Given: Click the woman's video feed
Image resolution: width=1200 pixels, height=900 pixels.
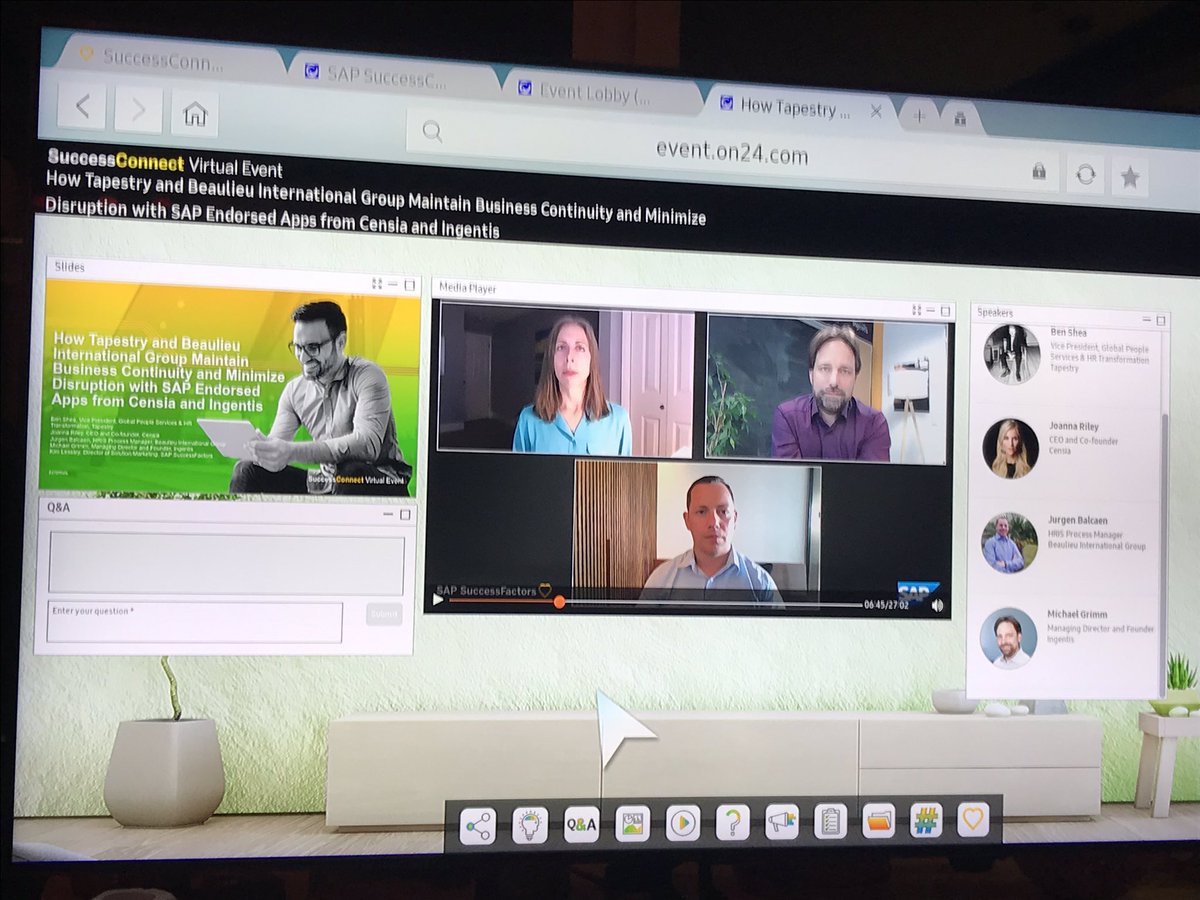Looking at the screenshot, I should 566,381.
